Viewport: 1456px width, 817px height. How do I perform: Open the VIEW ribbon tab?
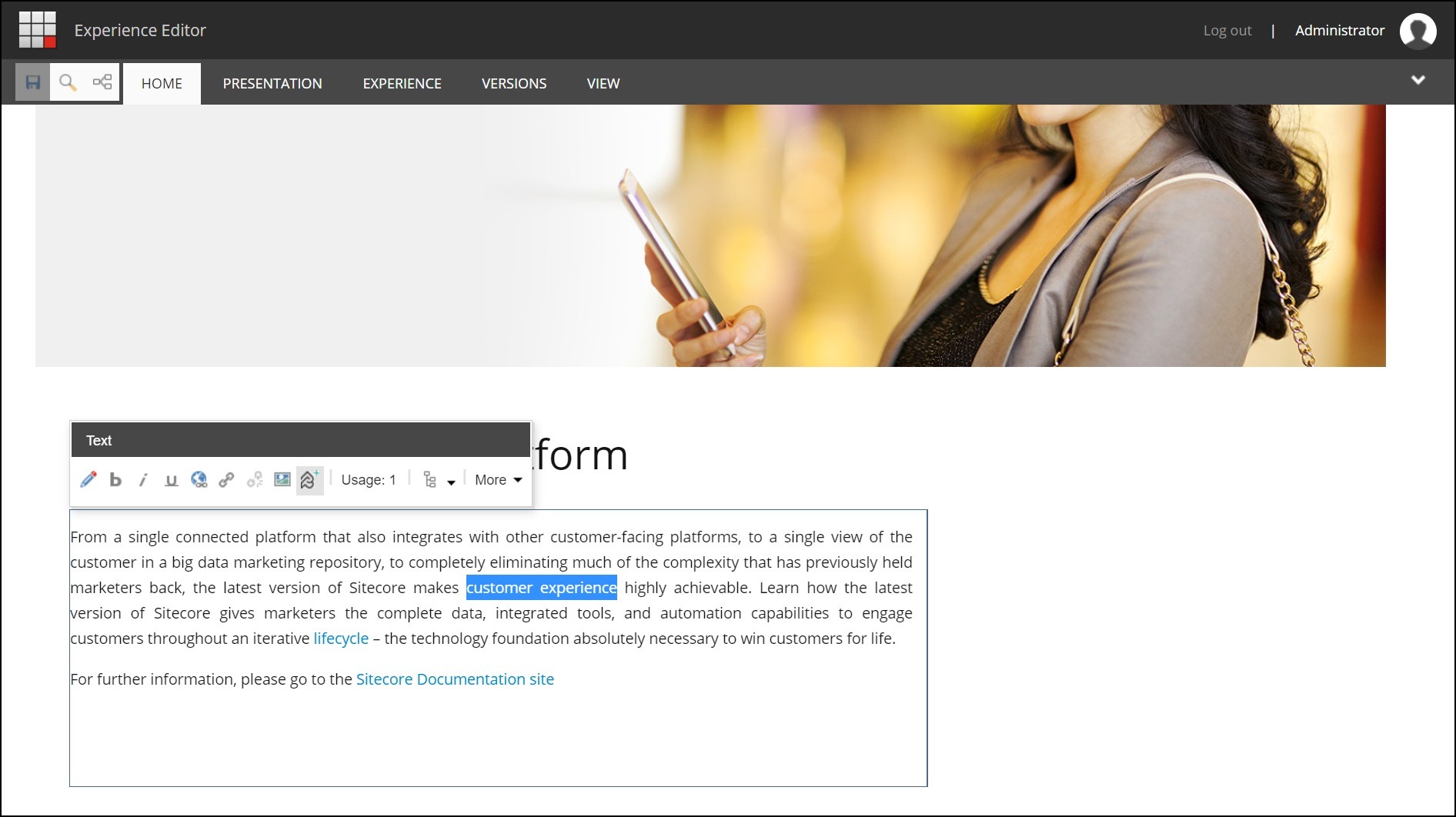click(603, 83)
